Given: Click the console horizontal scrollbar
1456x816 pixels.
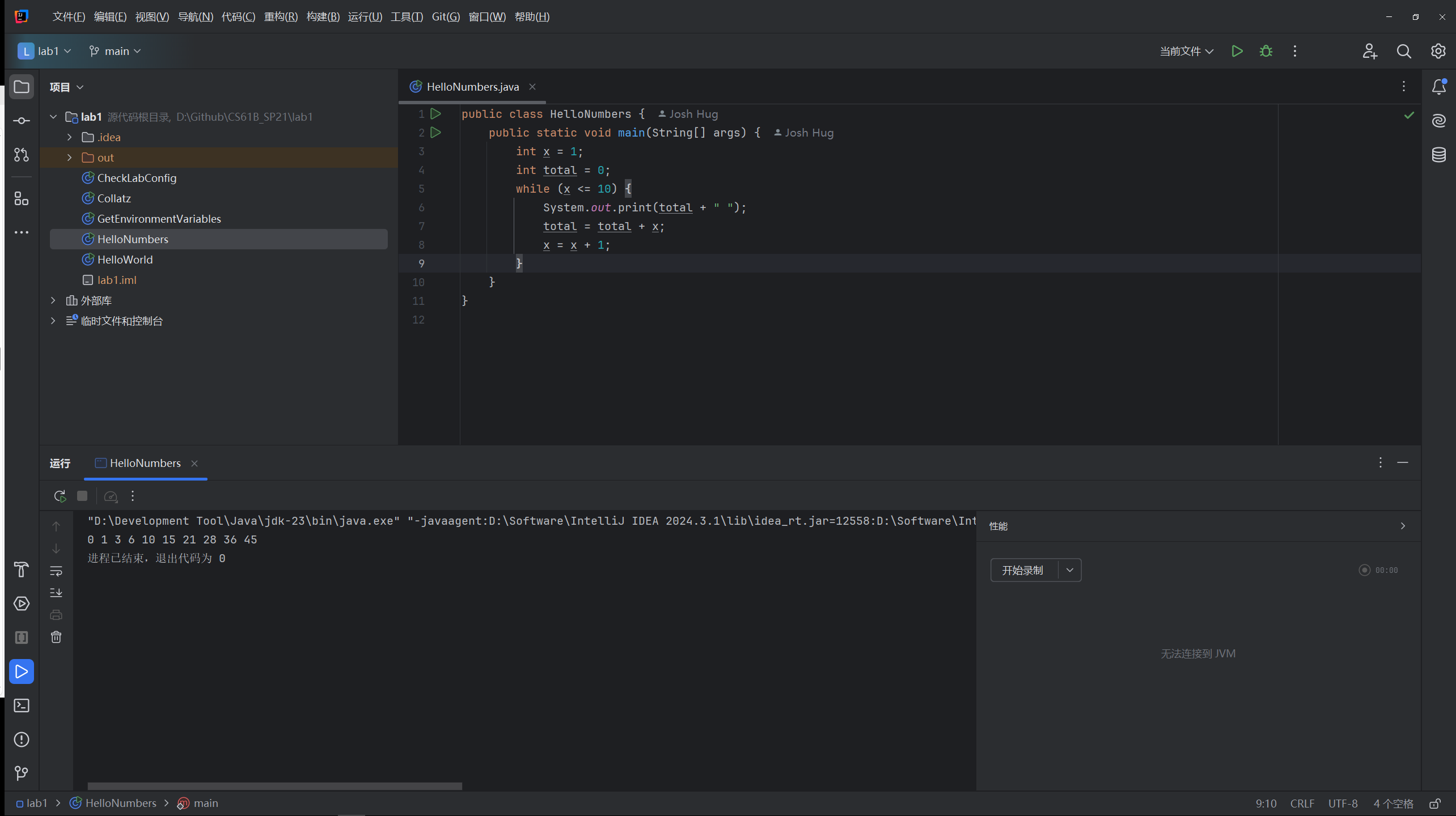Looking at the screenshot, I should point(274,786).
